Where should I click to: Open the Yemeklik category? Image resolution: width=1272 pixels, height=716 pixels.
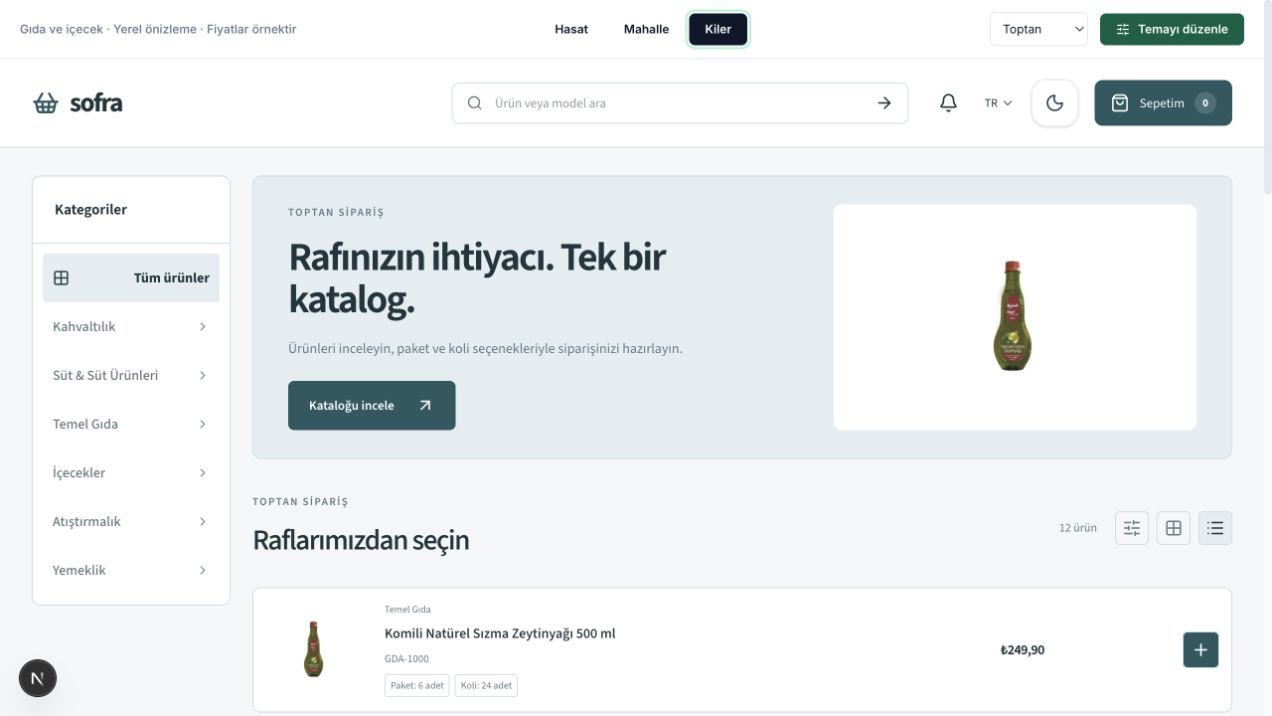131,570
